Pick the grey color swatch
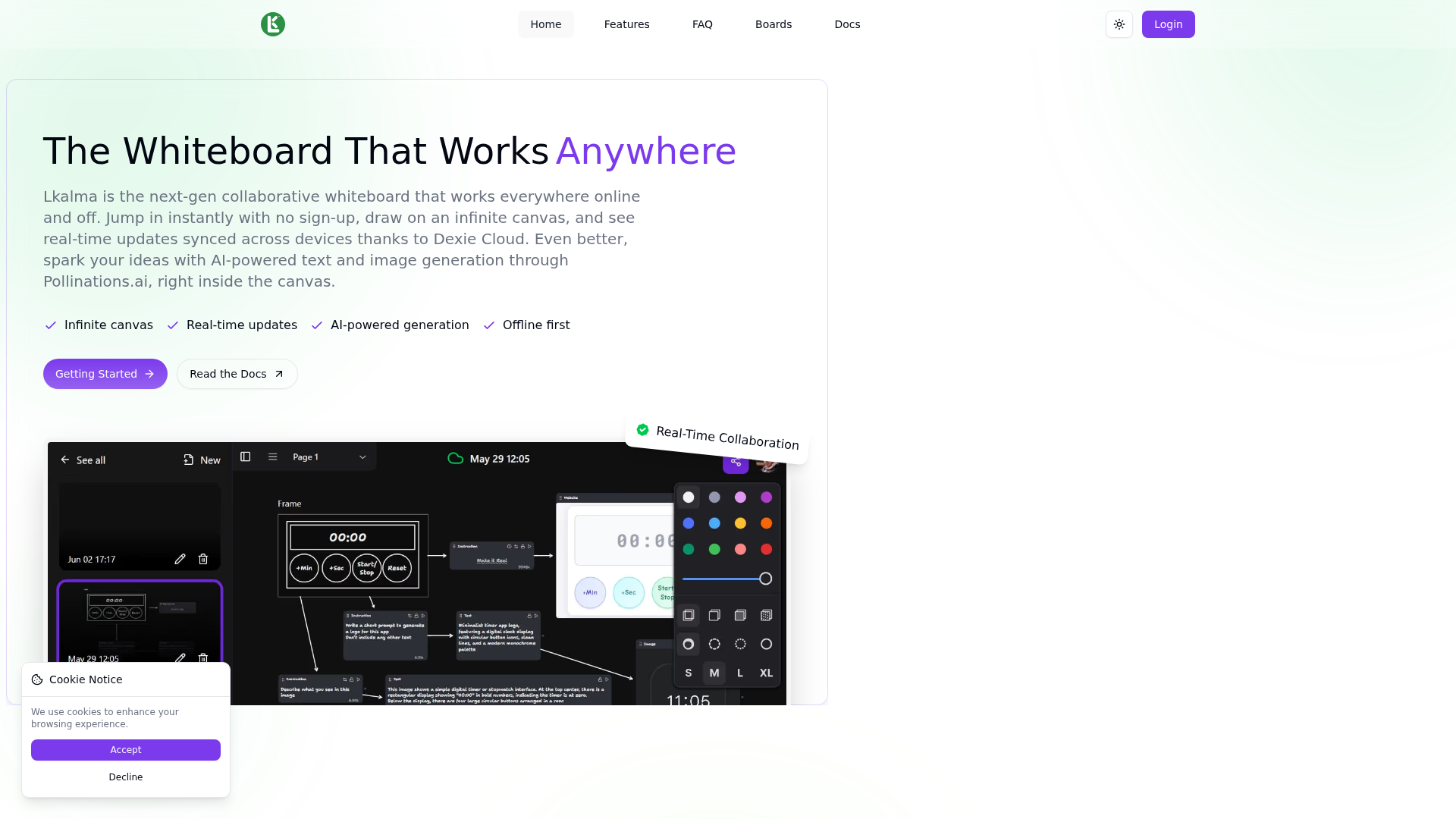This screenshot has width=1456, height=819. [714, 497]
